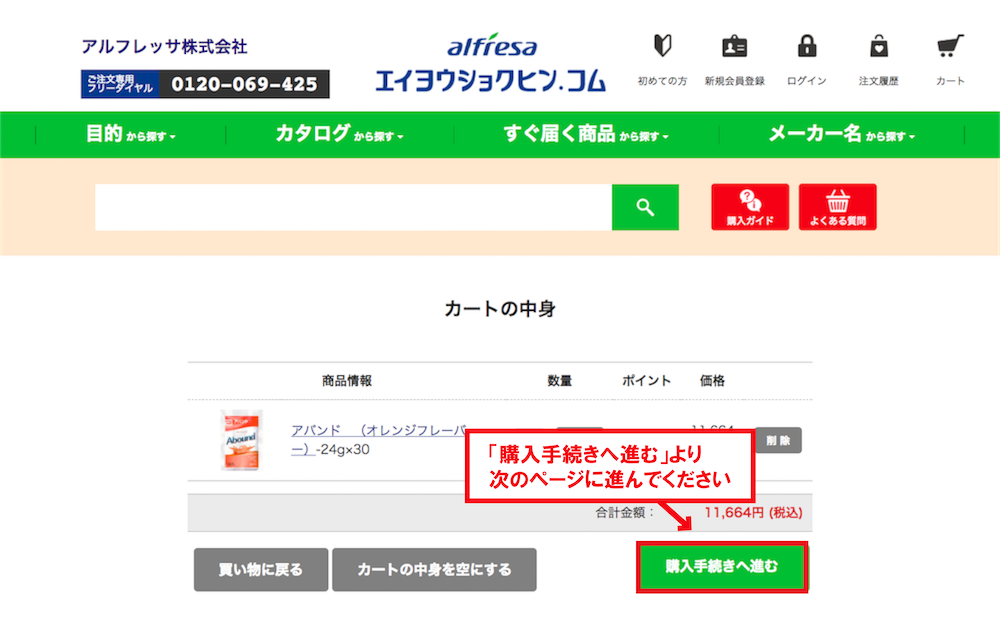This screenshot has height=629, width=1000.
Task: Click the ログイン padlock icon
Action: [x=807, y=47]
